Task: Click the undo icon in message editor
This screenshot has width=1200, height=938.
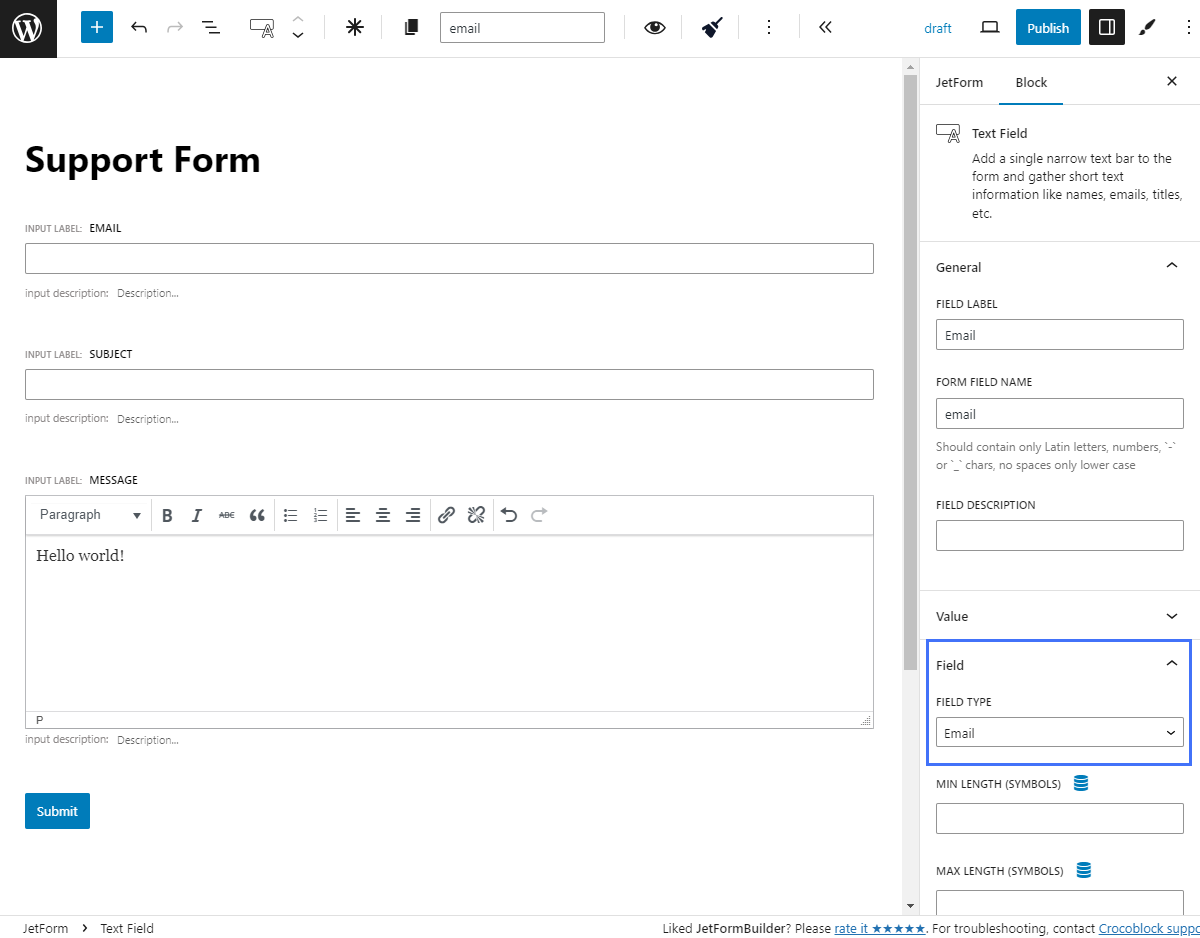Action: pos(509,515)
